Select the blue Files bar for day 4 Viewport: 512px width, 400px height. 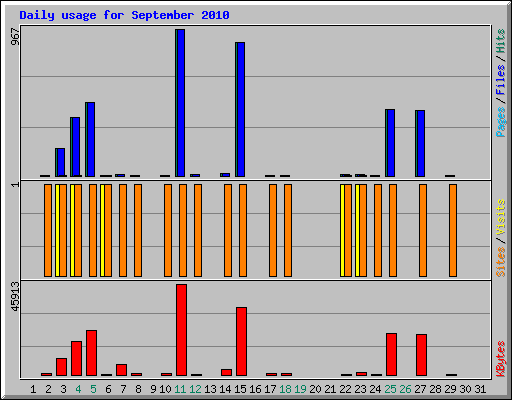click(x=76, y=147)
